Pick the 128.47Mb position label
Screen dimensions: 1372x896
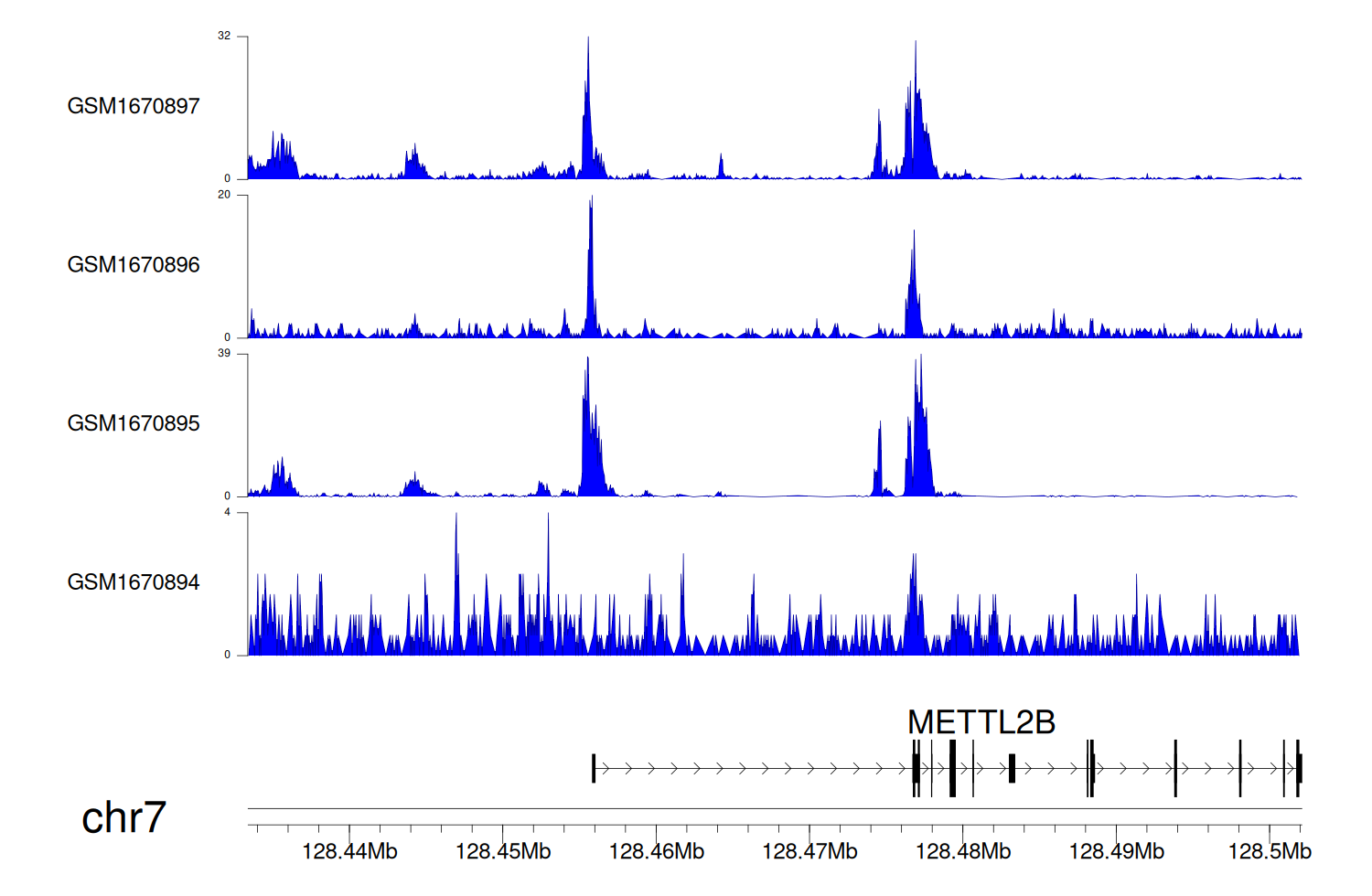click(x=809, y=852)
